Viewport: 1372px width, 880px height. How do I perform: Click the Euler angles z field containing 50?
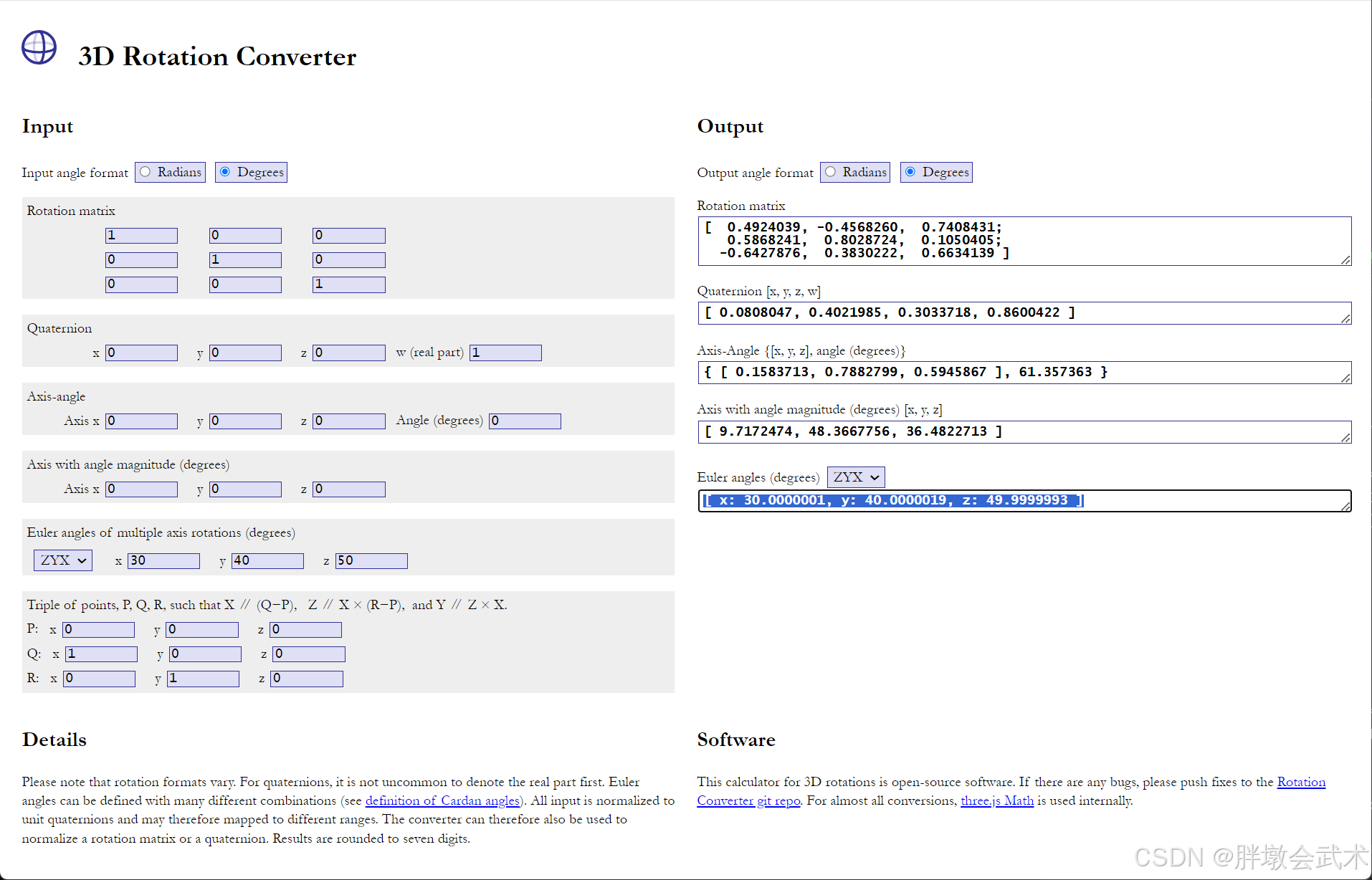point(371,561)
